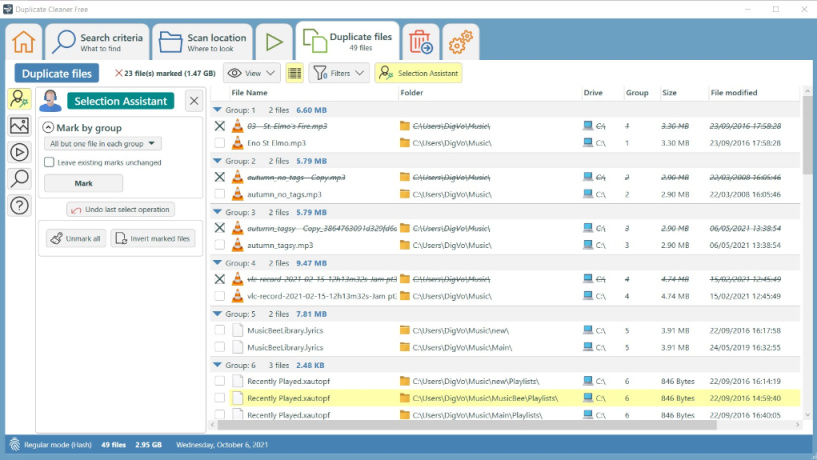The image size is (817, 460).
Task: Switch to Search criteria tab
Action: coord(97,42)
